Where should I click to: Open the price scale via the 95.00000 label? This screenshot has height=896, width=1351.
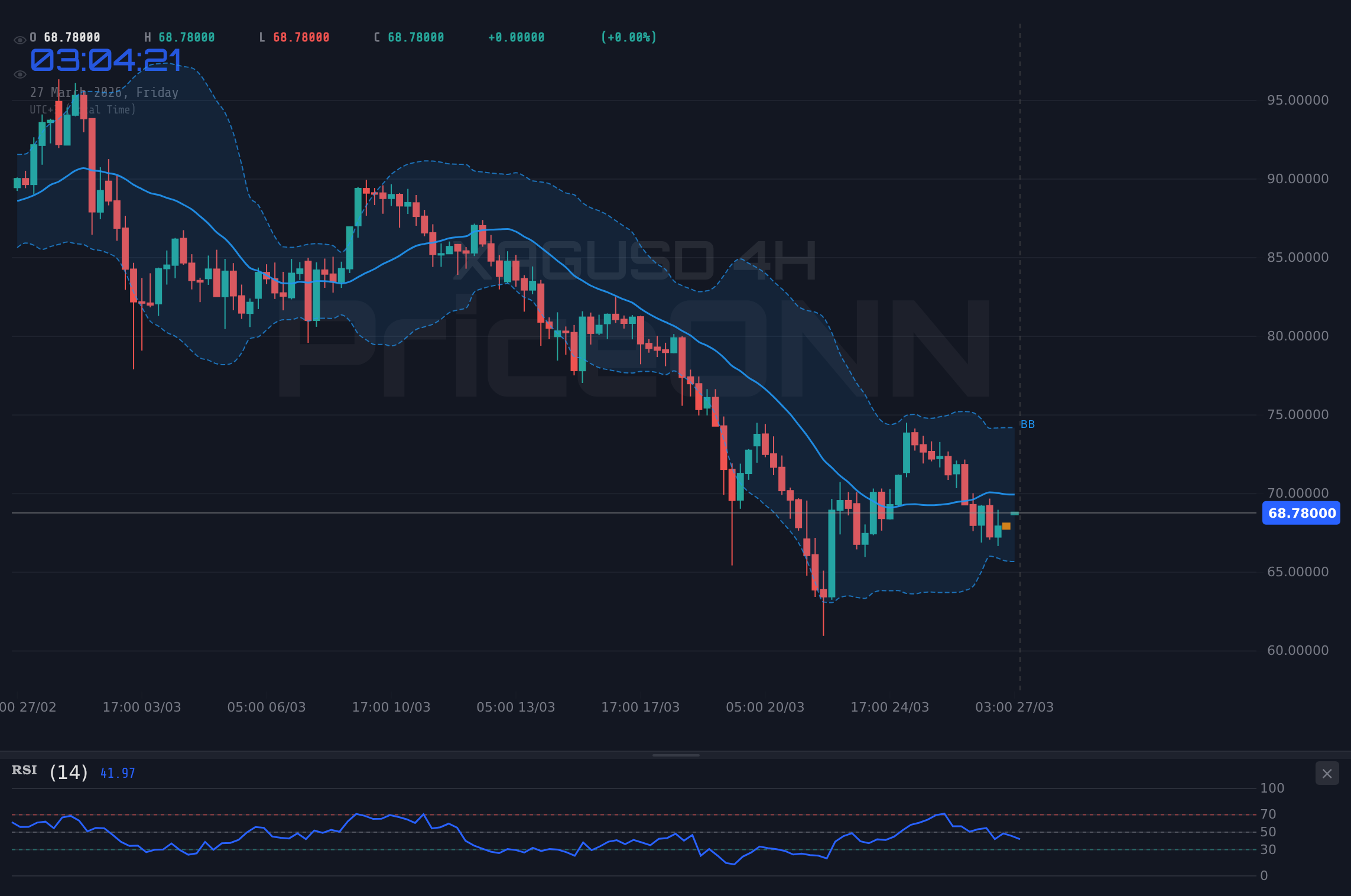[1298, 100]
